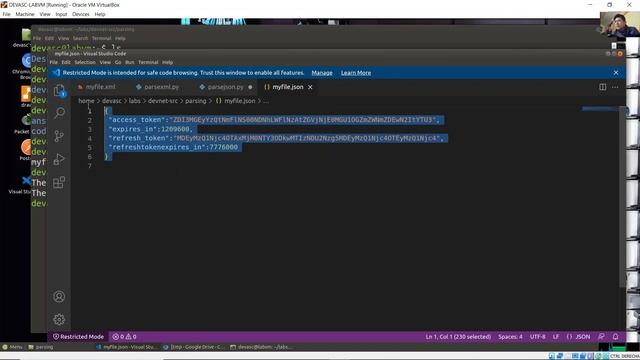Change file encoding via UTF-8
Image resolution: width=640 pixels, height=360 pixels.
pyautogui.click(x=537, y=337)
